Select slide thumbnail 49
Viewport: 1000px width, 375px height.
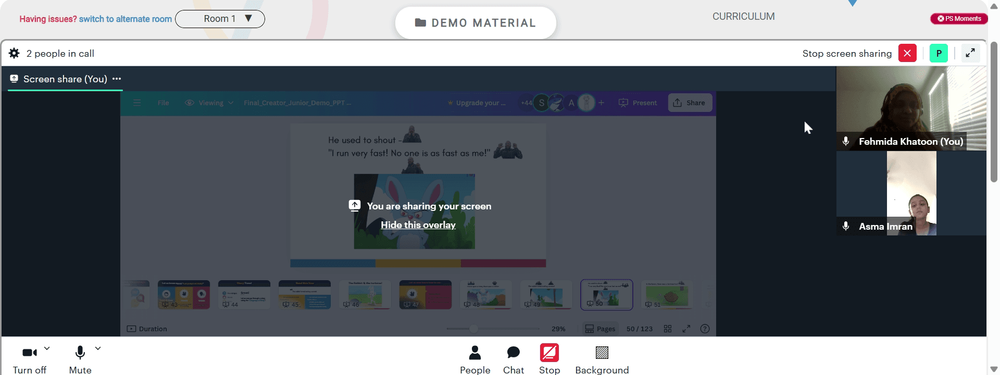pos(546,295)
